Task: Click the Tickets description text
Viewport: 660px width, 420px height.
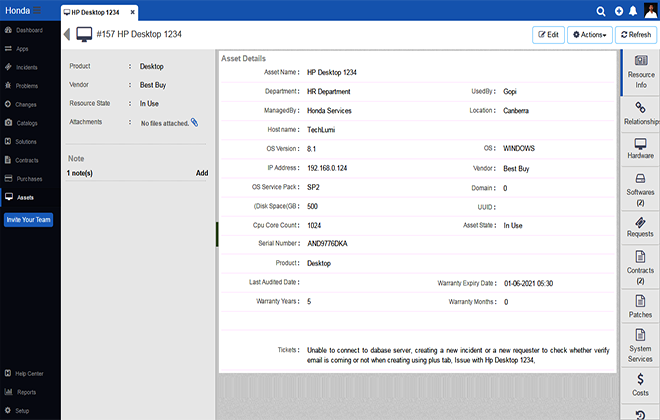Action: (x=458, y=355)
